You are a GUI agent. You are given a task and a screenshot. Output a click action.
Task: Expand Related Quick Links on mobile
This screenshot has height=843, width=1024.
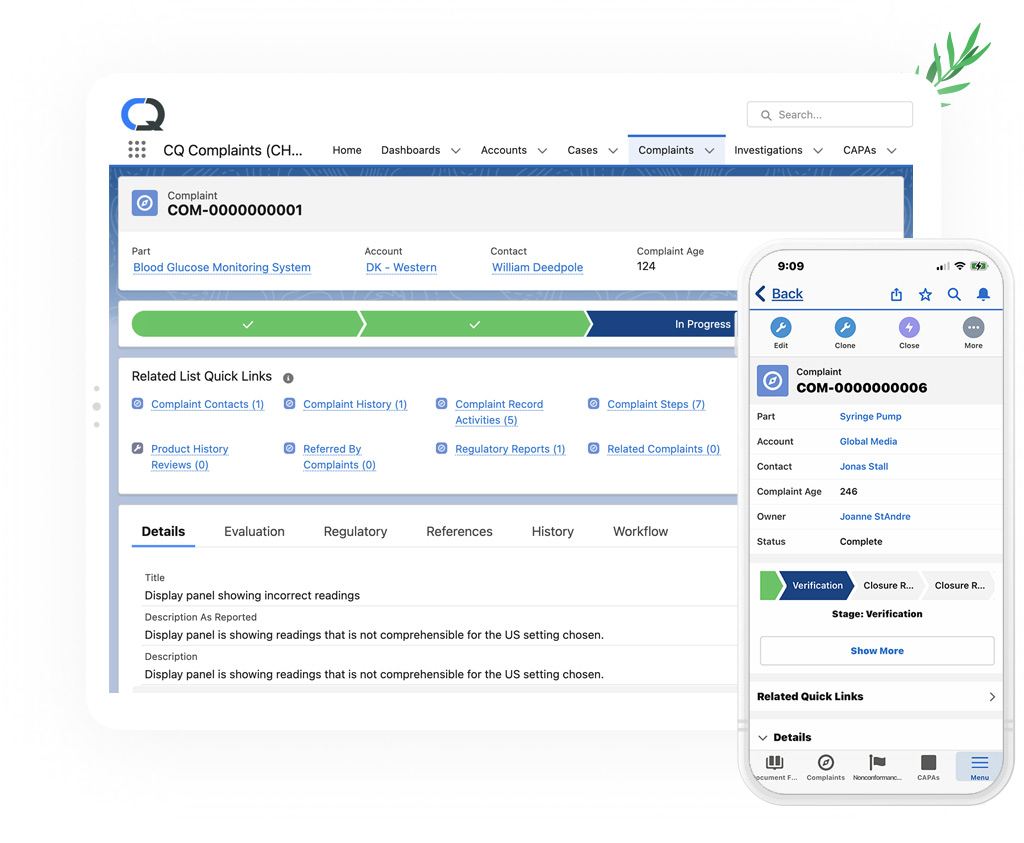click(x=992, y=697)
